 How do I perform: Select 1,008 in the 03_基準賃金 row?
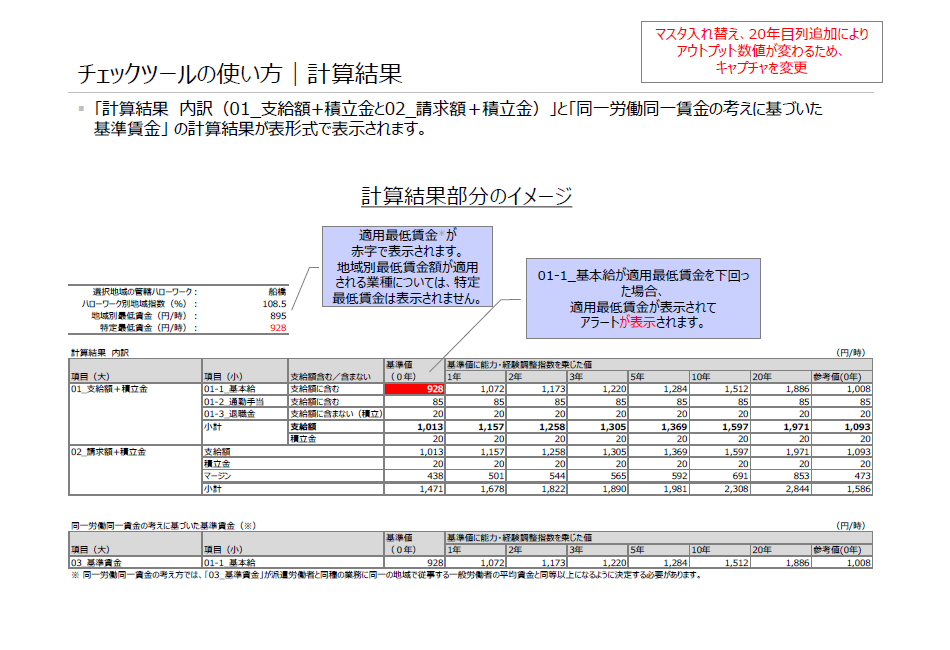click(x=842, y=563)
